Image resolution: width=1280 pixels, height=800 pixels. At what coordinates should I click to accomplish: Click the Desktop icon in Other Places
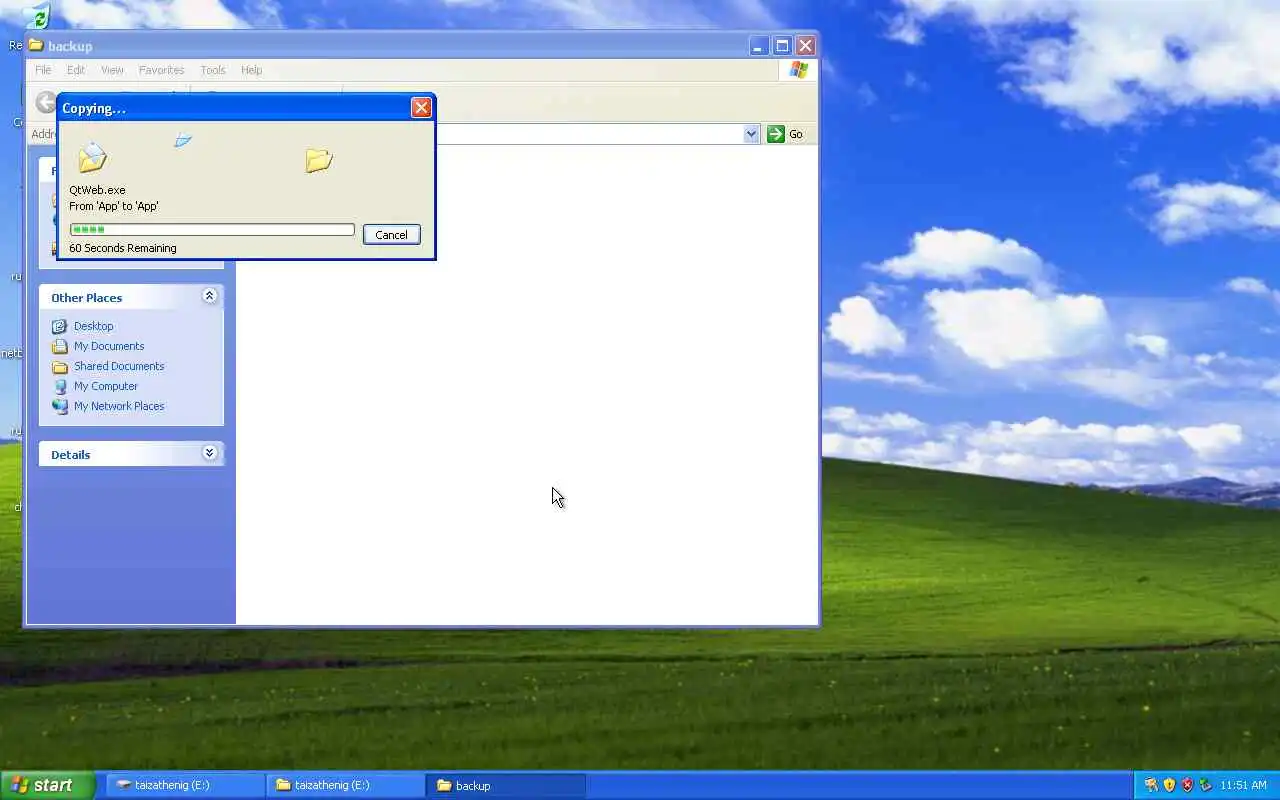(x=60, y=326)
